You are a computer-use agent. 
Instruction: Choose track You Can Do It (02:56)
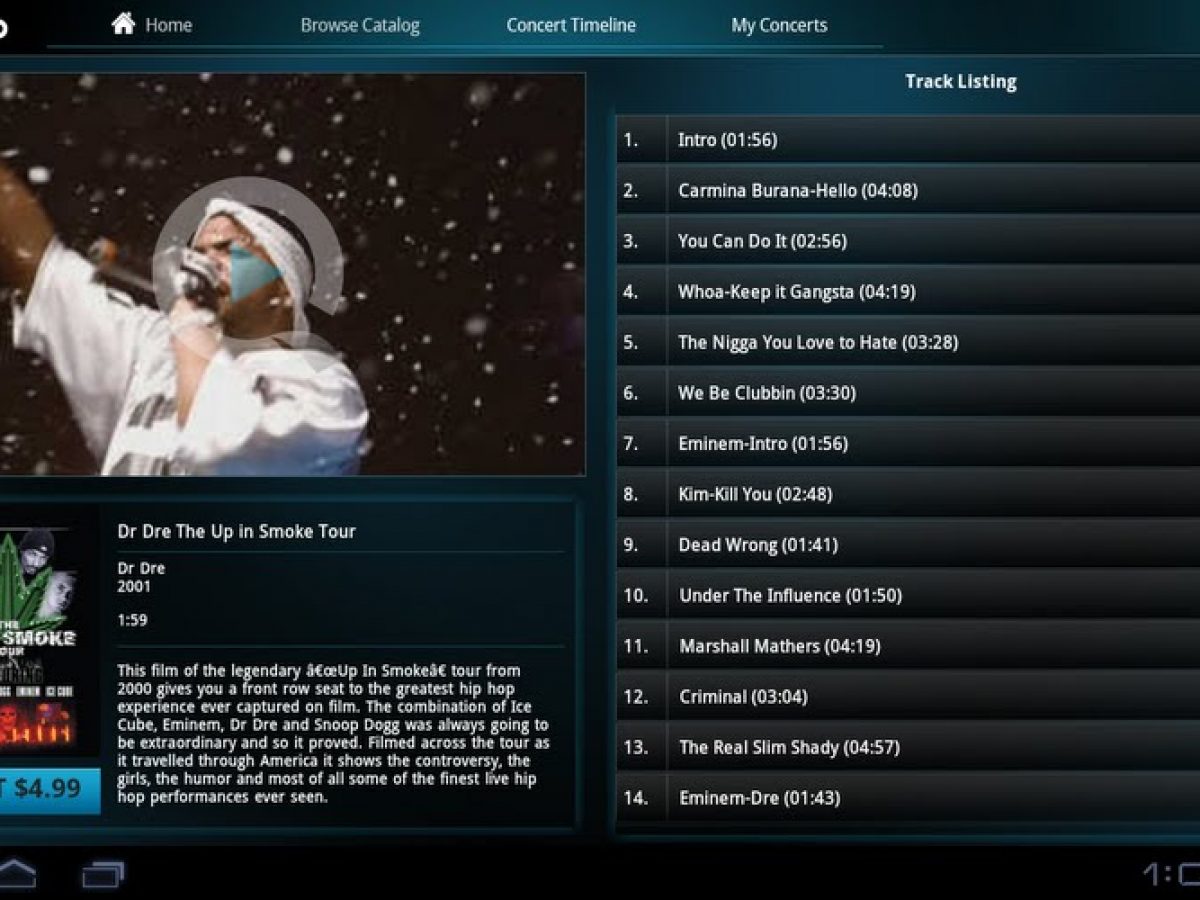[908, 241]
